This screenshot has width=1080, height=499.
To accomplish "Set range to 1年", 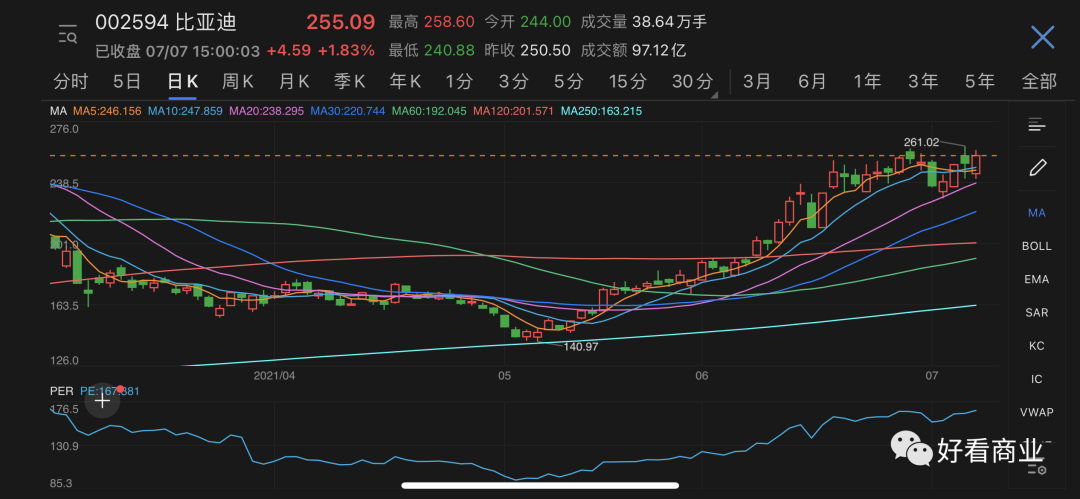I will (867, 82).
